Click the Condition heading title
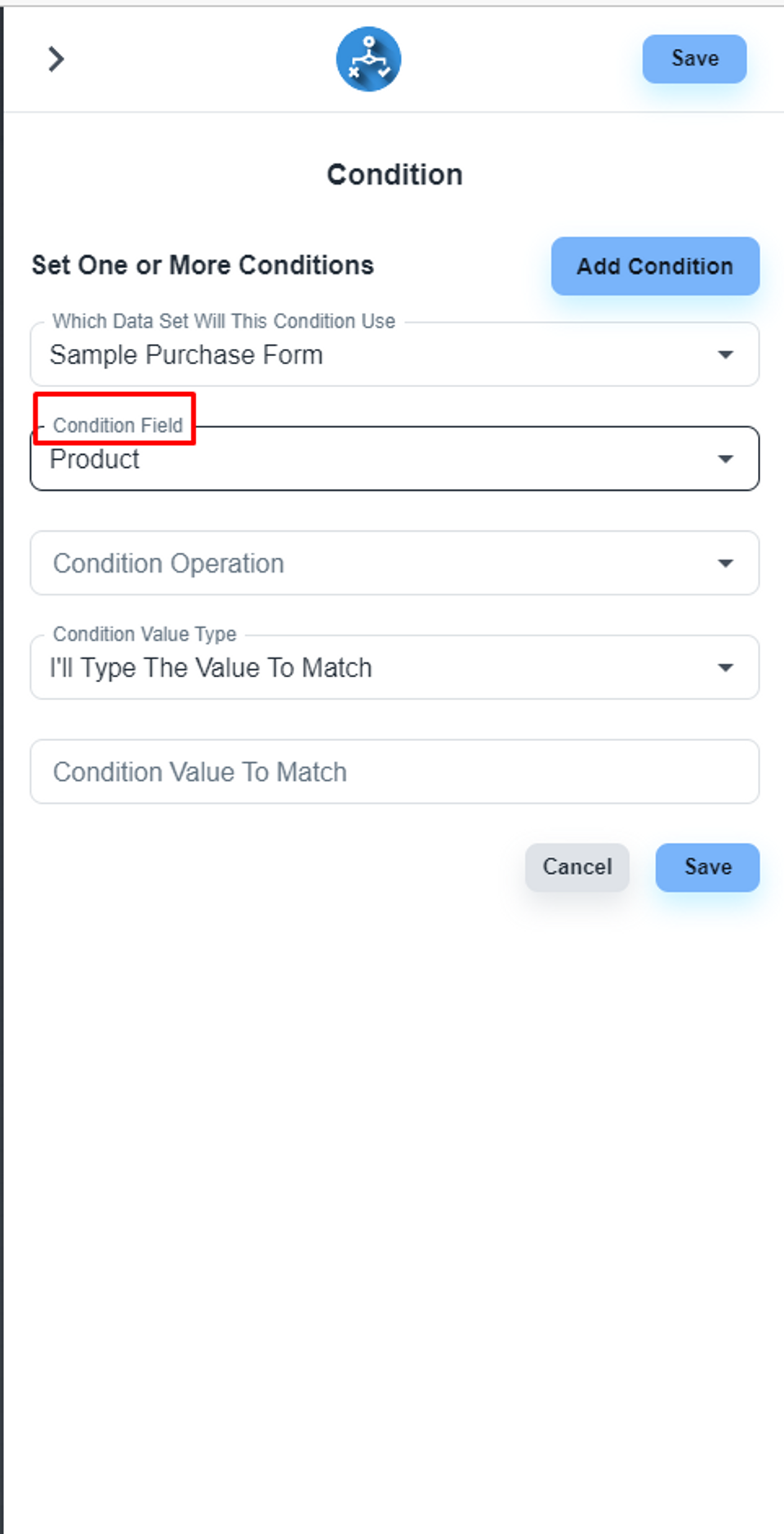Screen dimensions: 784x1534 coord(394,175)
